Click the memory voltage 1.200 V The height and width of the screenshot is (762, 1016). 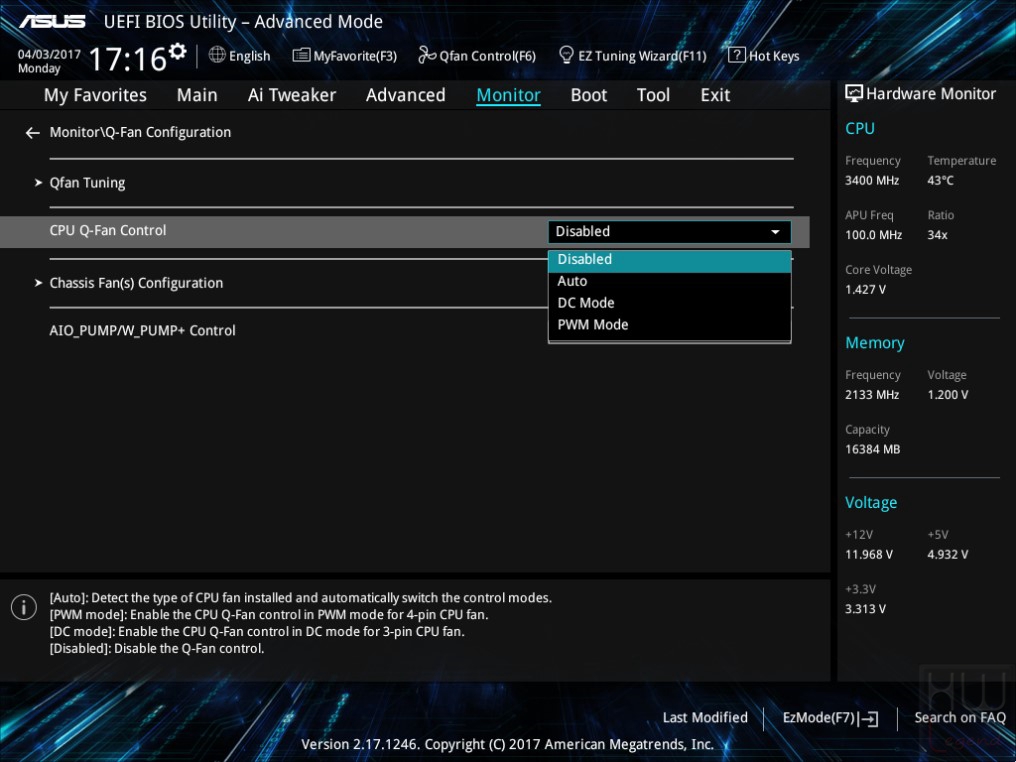coord(948,395)
